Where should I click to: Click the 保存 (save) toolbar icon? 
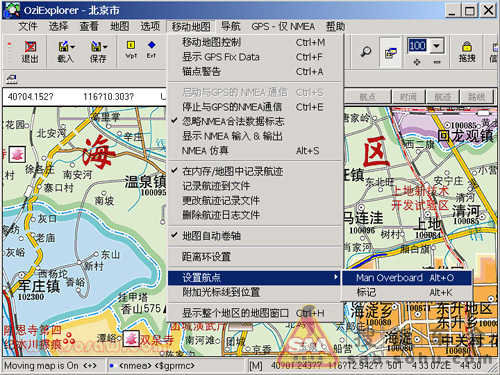(97, 52)
